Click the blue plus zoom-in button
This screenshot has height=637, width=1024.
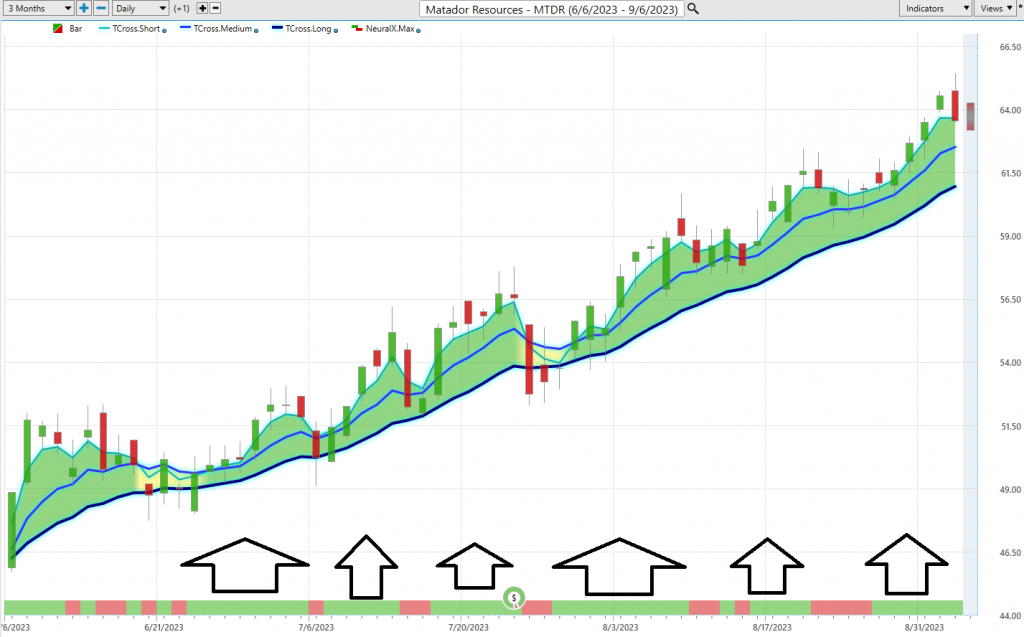(x=84, y=8)
